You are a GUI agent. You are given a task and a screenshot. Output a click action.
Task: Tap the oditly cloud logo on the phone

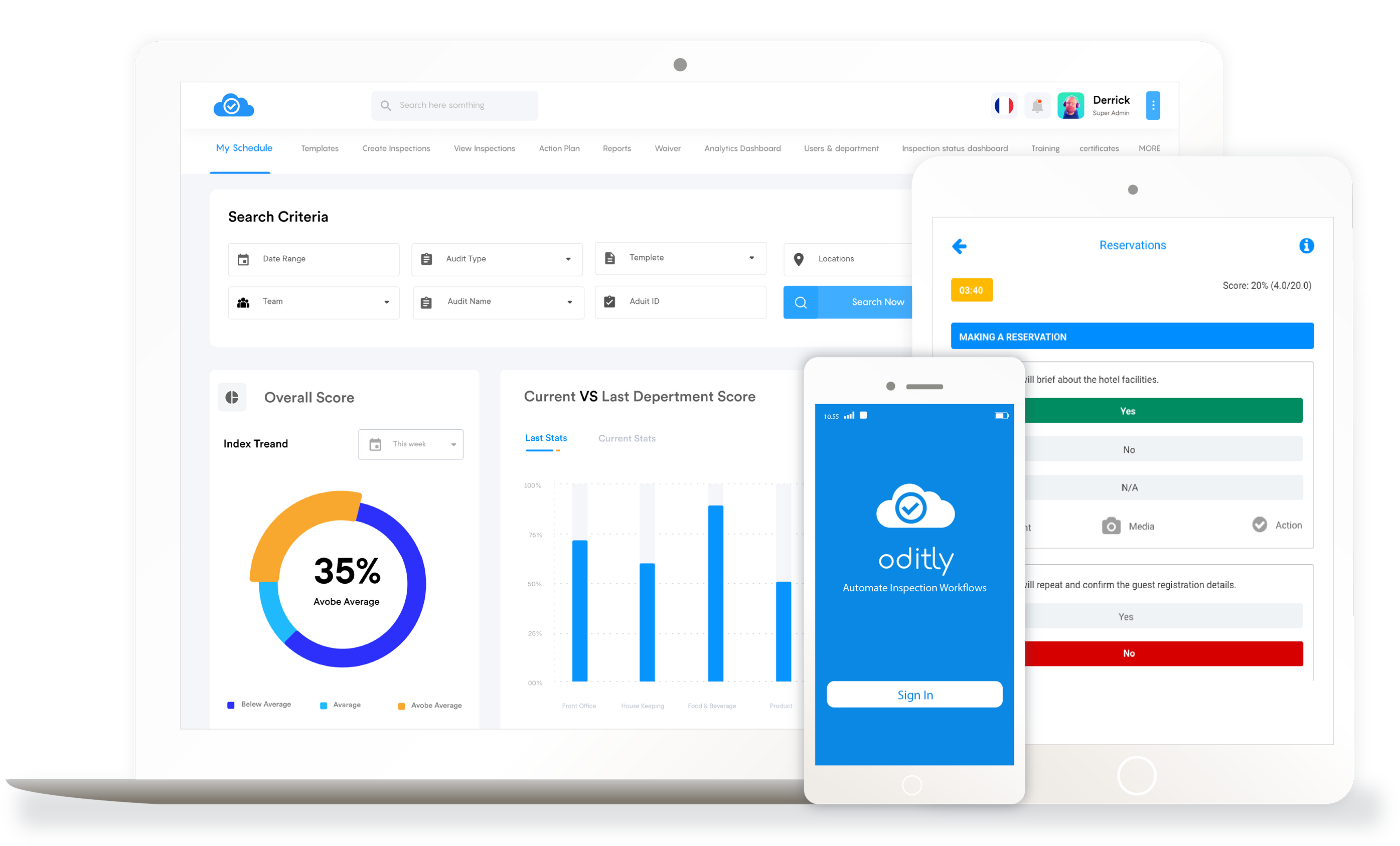point(915,505)
